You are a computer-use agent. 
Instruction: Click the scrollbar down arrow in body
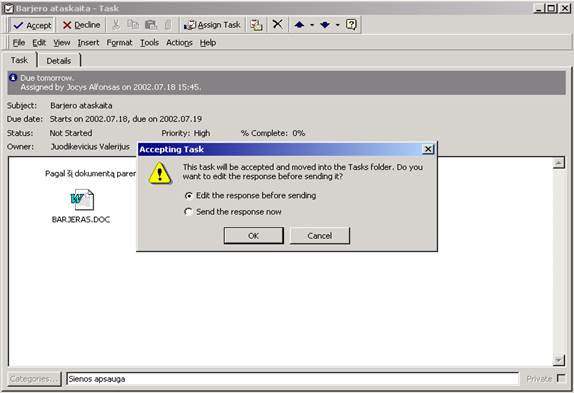559,360
